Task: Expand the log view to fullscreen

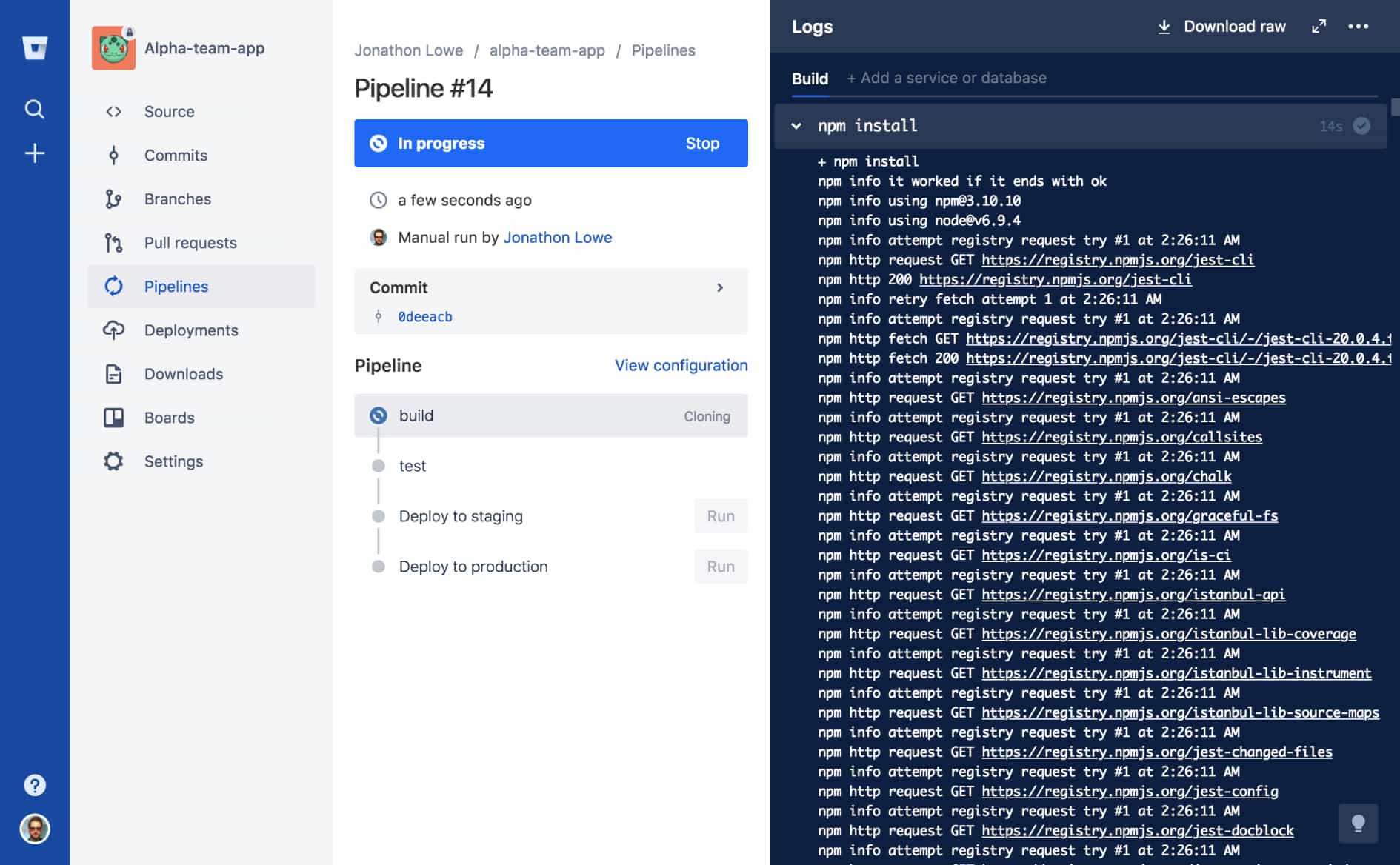Action: tap(1319, 26)
